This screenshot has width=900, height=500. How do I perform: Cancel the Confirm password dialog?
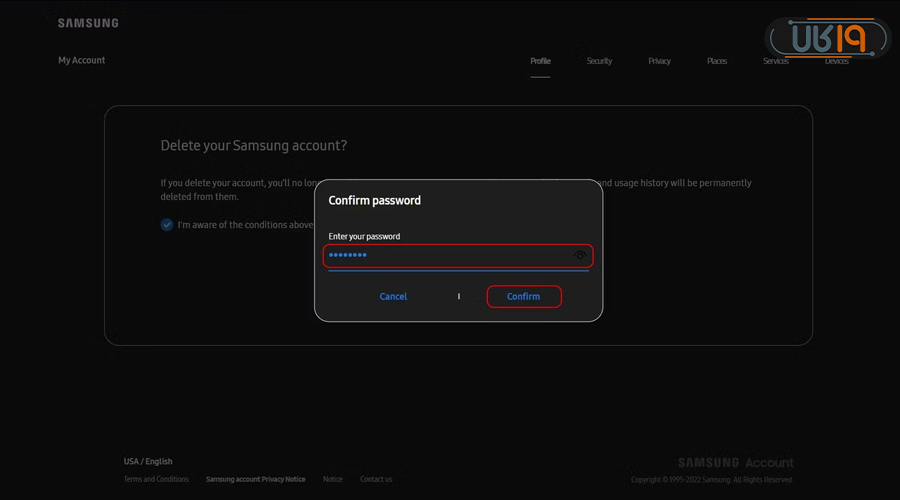[x=393, y=296]
